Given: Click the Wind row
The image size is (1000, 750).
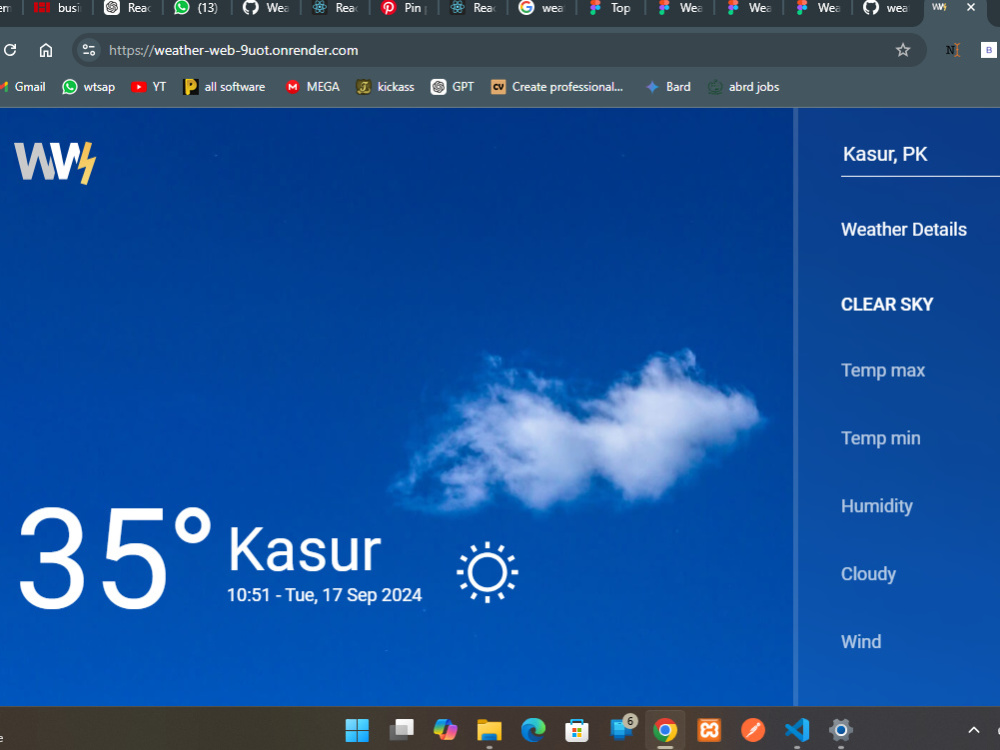Looking at the screenshot, I should [x=861, y=642].
